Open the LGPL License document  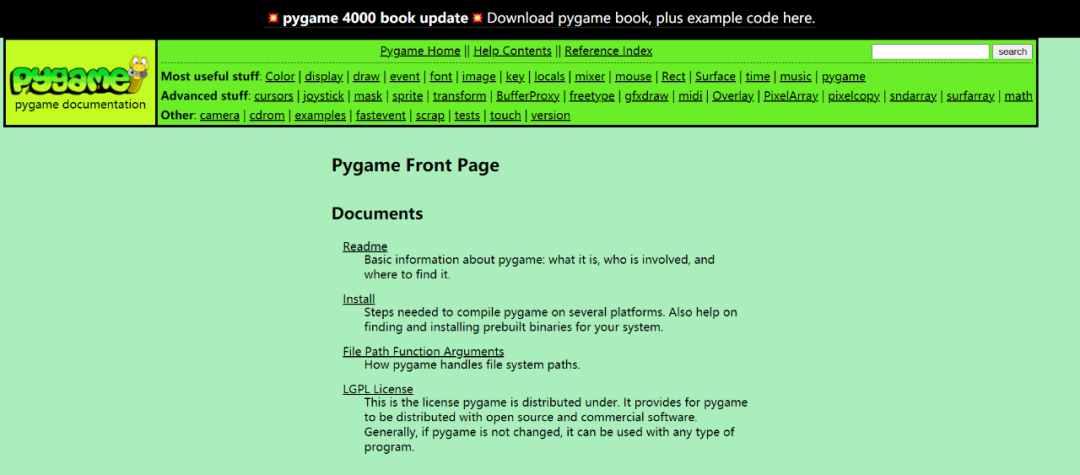coord(378,389)
